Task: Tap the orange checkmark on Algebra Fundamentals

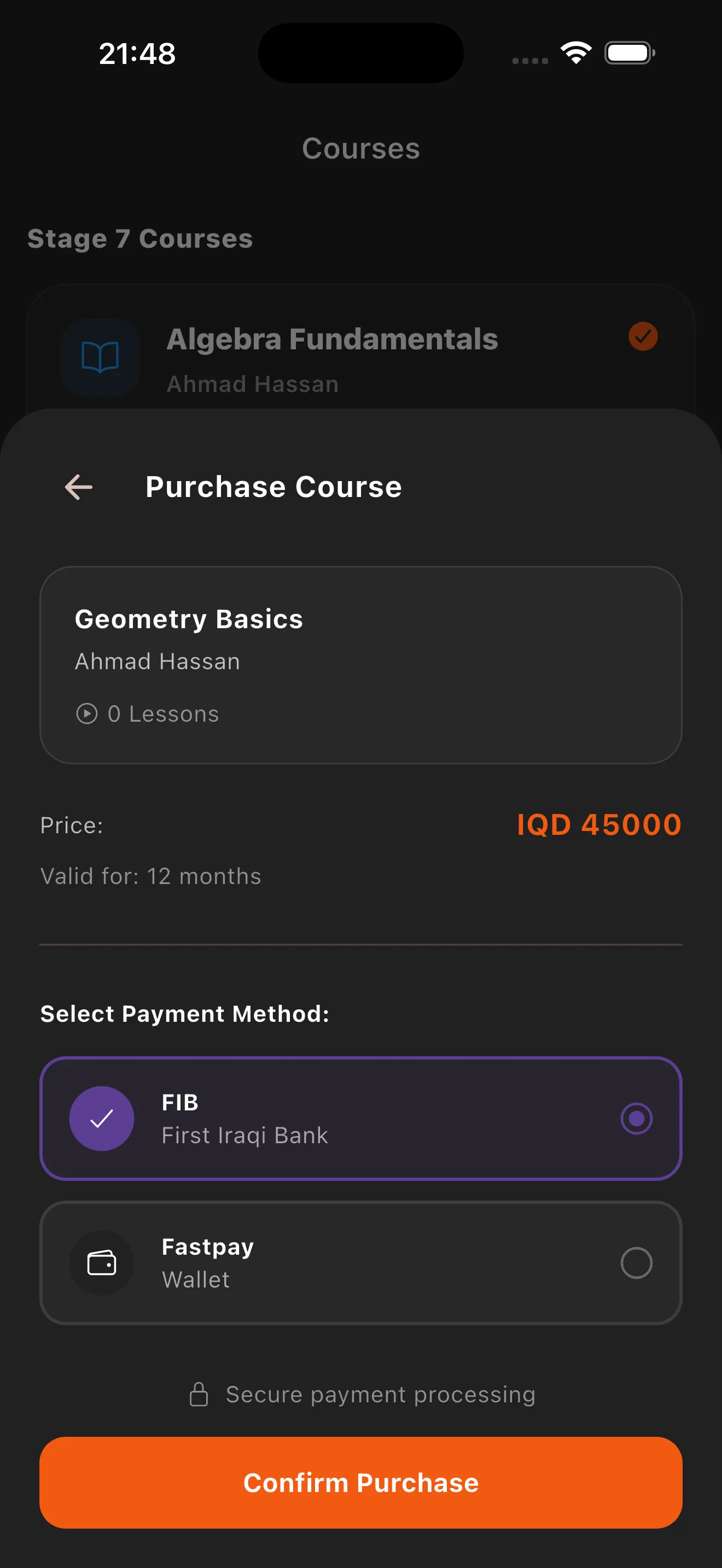Action: [x=643, y=336]
